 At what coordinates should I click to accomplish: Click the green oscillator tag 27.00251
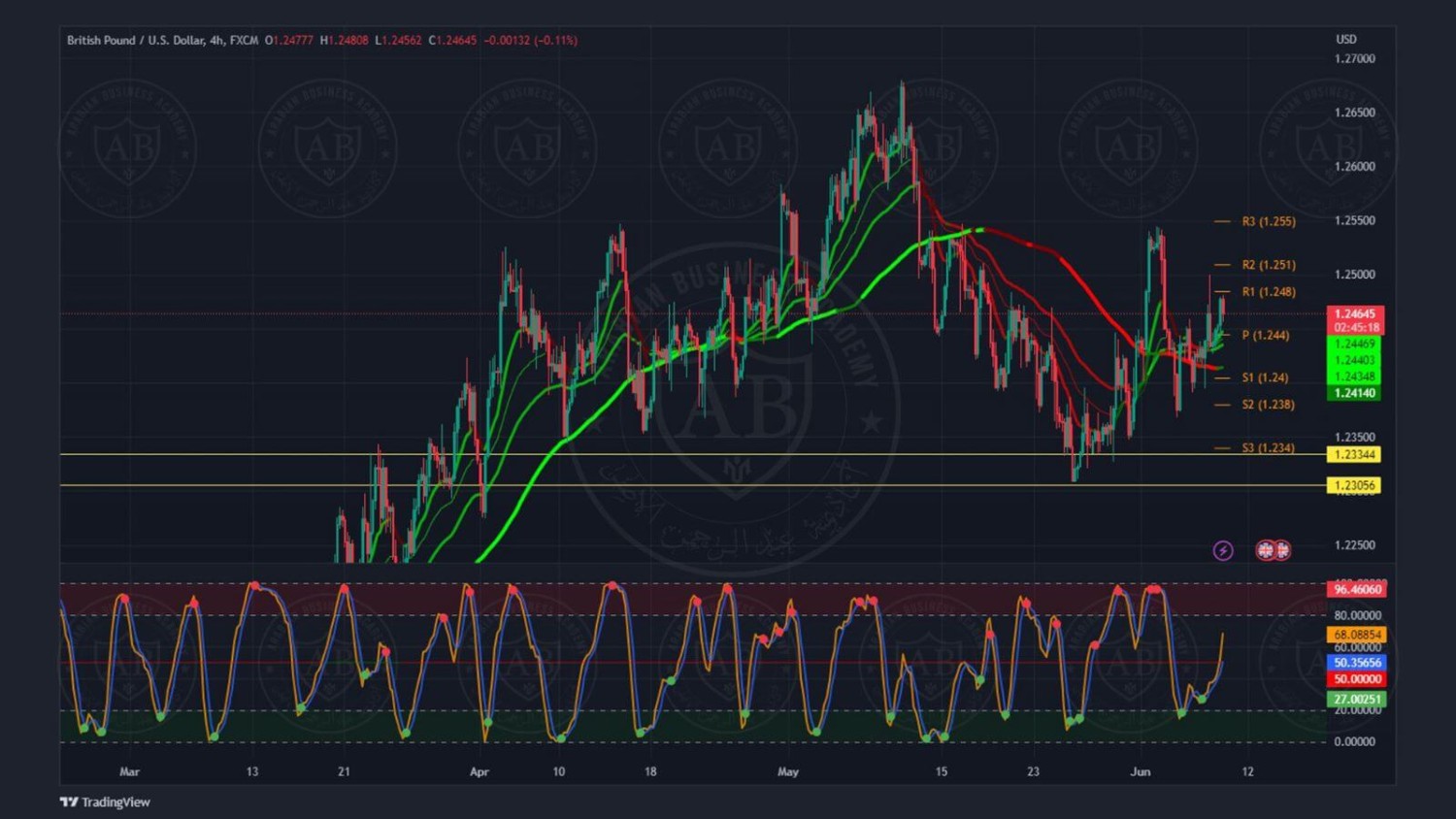(1357, 699)
